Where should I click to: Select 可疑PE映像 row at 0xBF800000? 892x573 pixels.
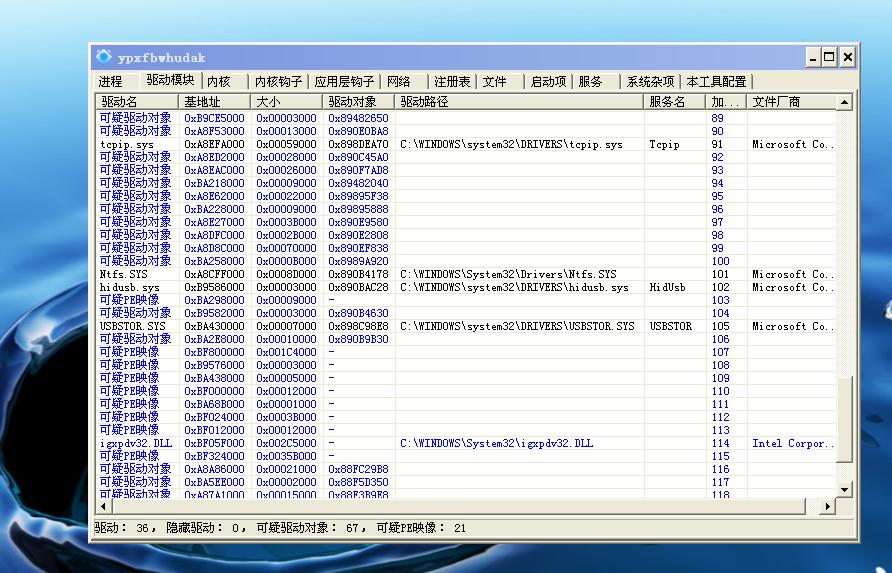pos(466,352)
